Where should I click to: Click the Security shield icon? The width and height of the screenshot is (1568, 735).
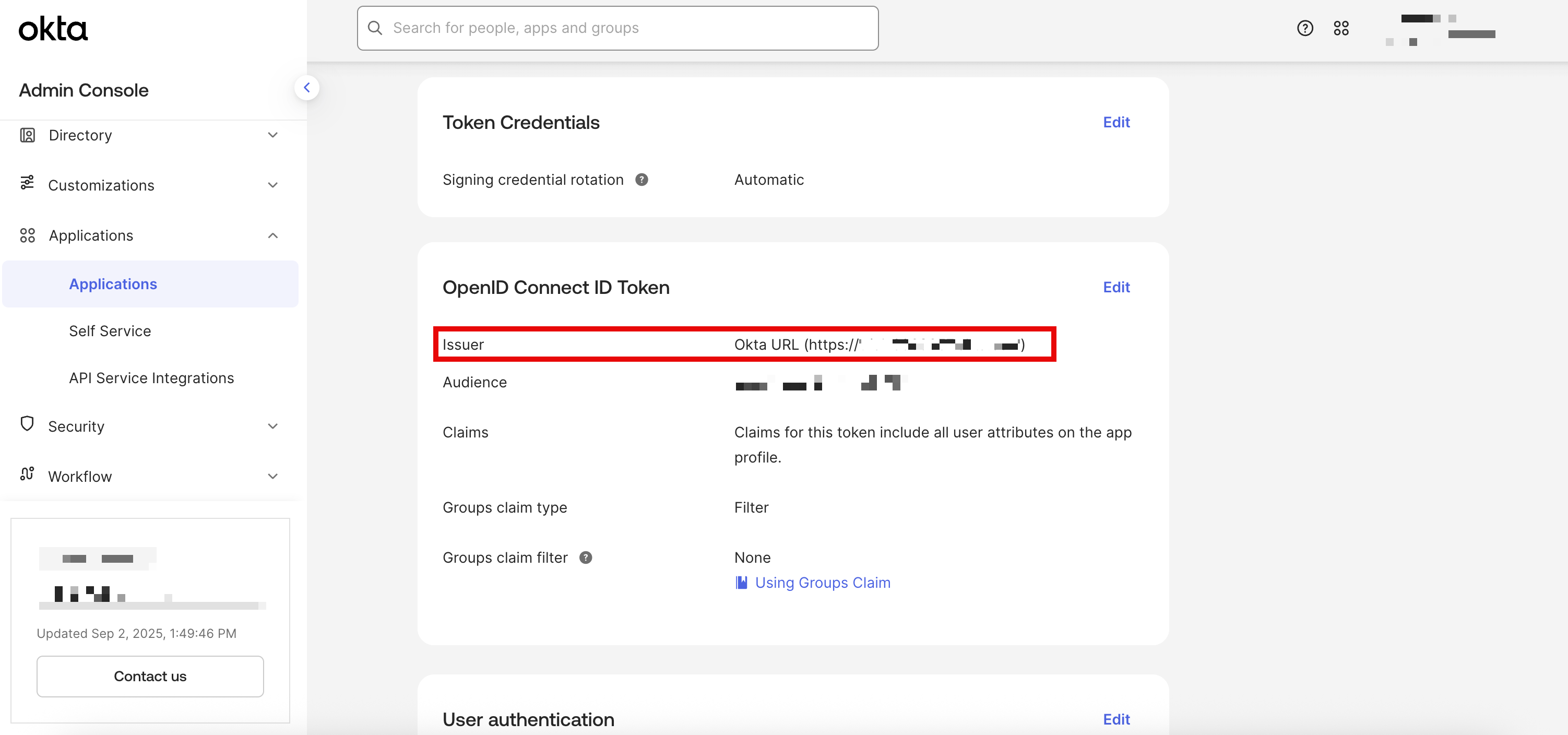(27, 424)
